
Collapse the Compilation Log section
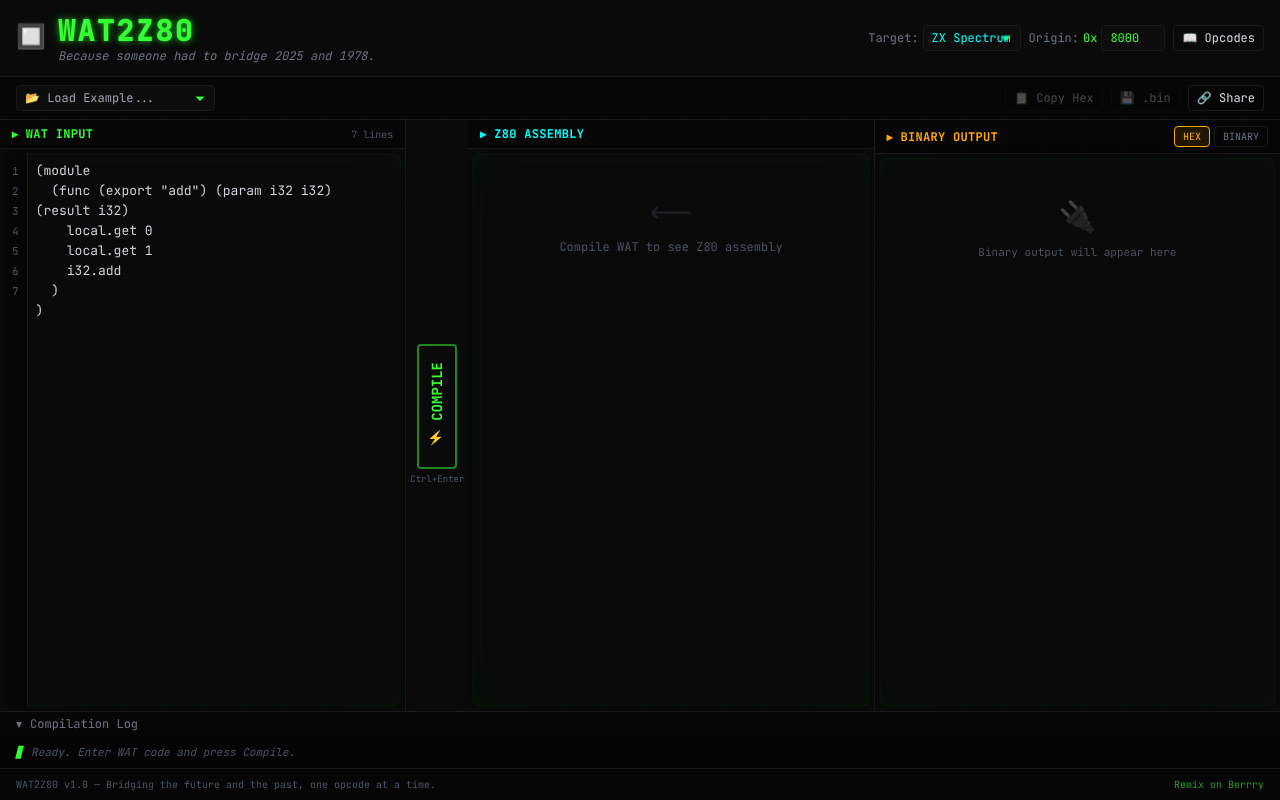77,724
